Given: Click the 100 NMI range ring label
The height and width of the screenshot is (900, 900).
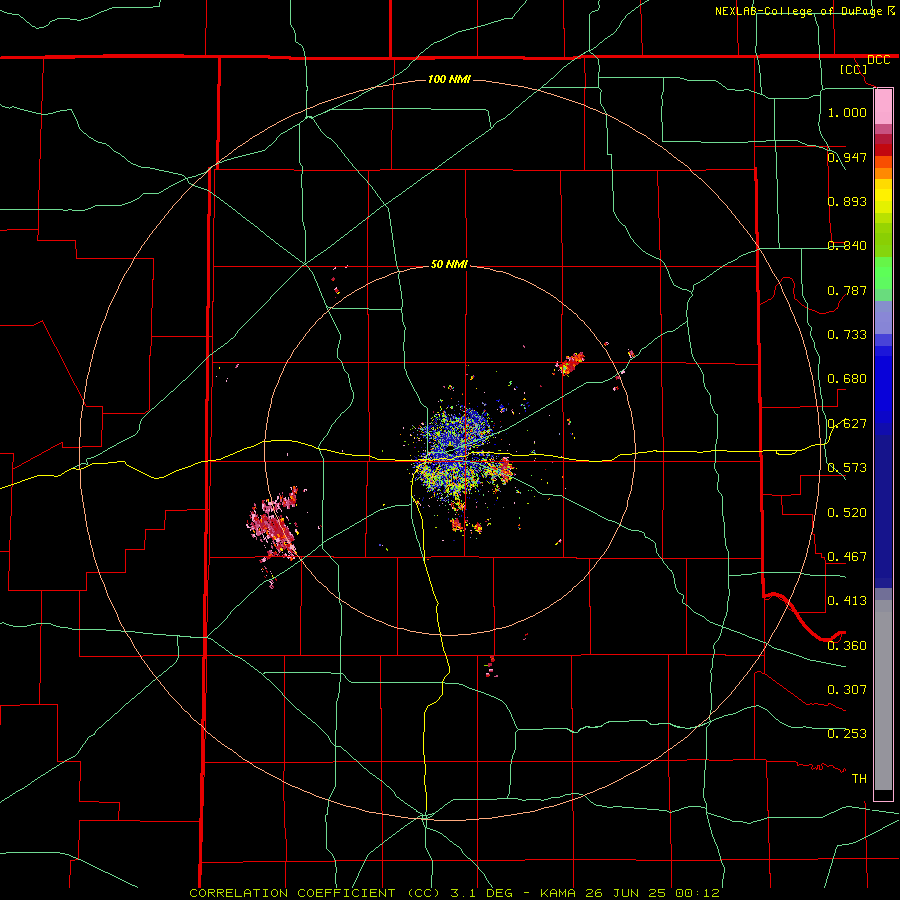Looking at the screenshot, I should (449, 79).
